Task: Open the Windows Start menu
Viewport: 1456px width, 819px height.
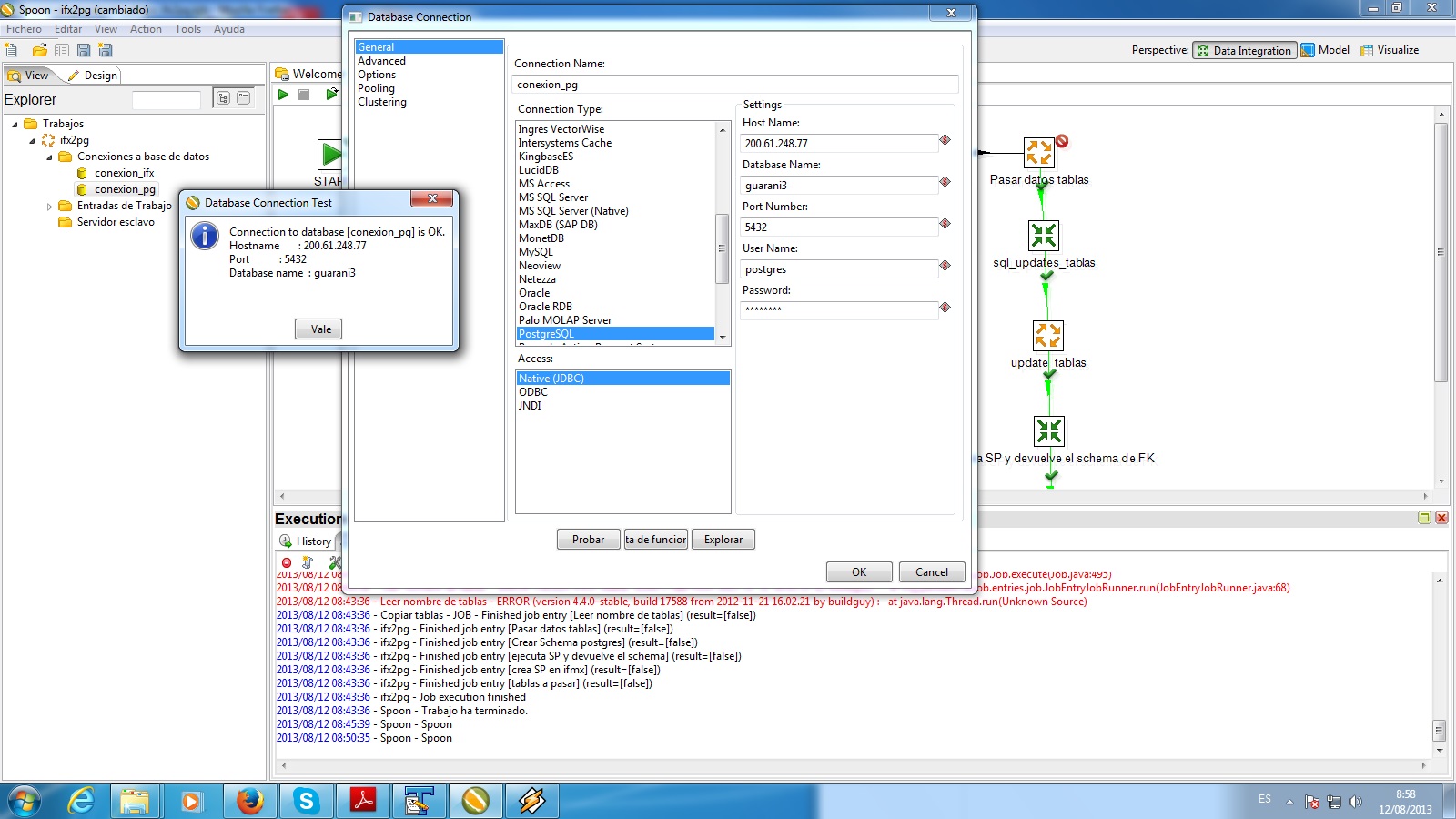Action: click(x=25, y=801)
